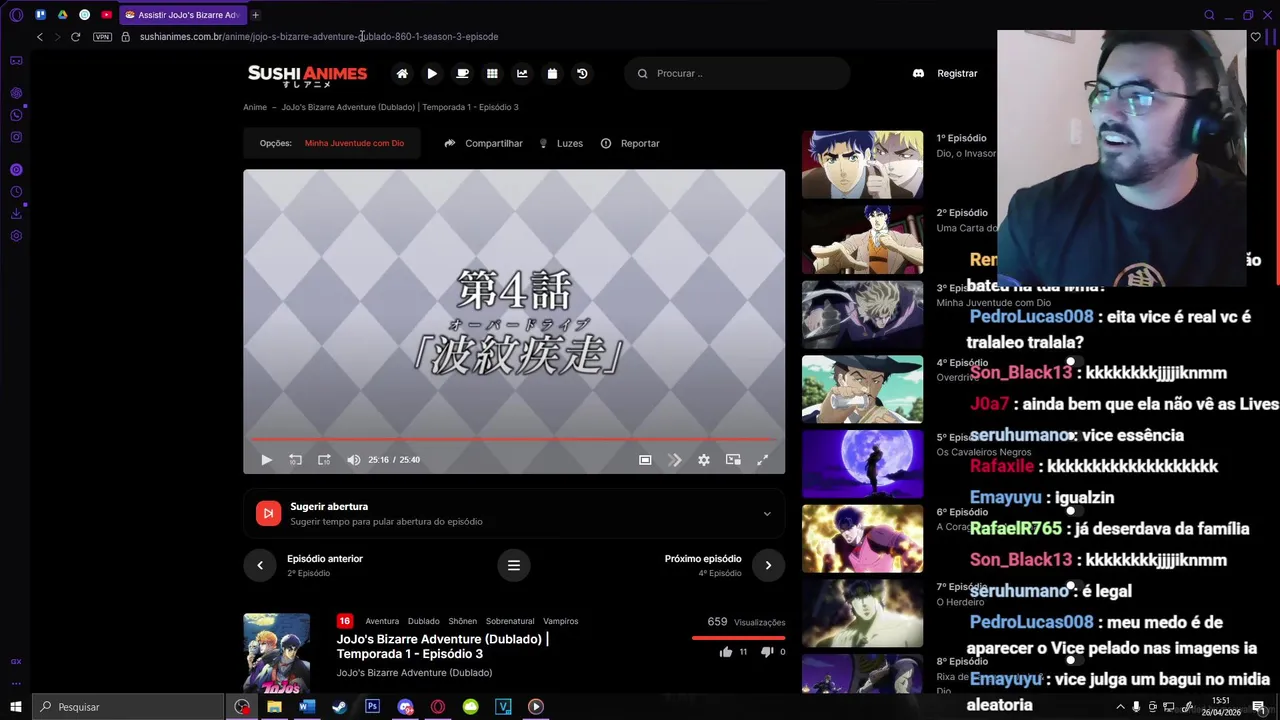Image resolution: width=1280 pixels, height=720 pixels.
Task: Go to Próximo episódio arrow button
Action: (768, 565)
